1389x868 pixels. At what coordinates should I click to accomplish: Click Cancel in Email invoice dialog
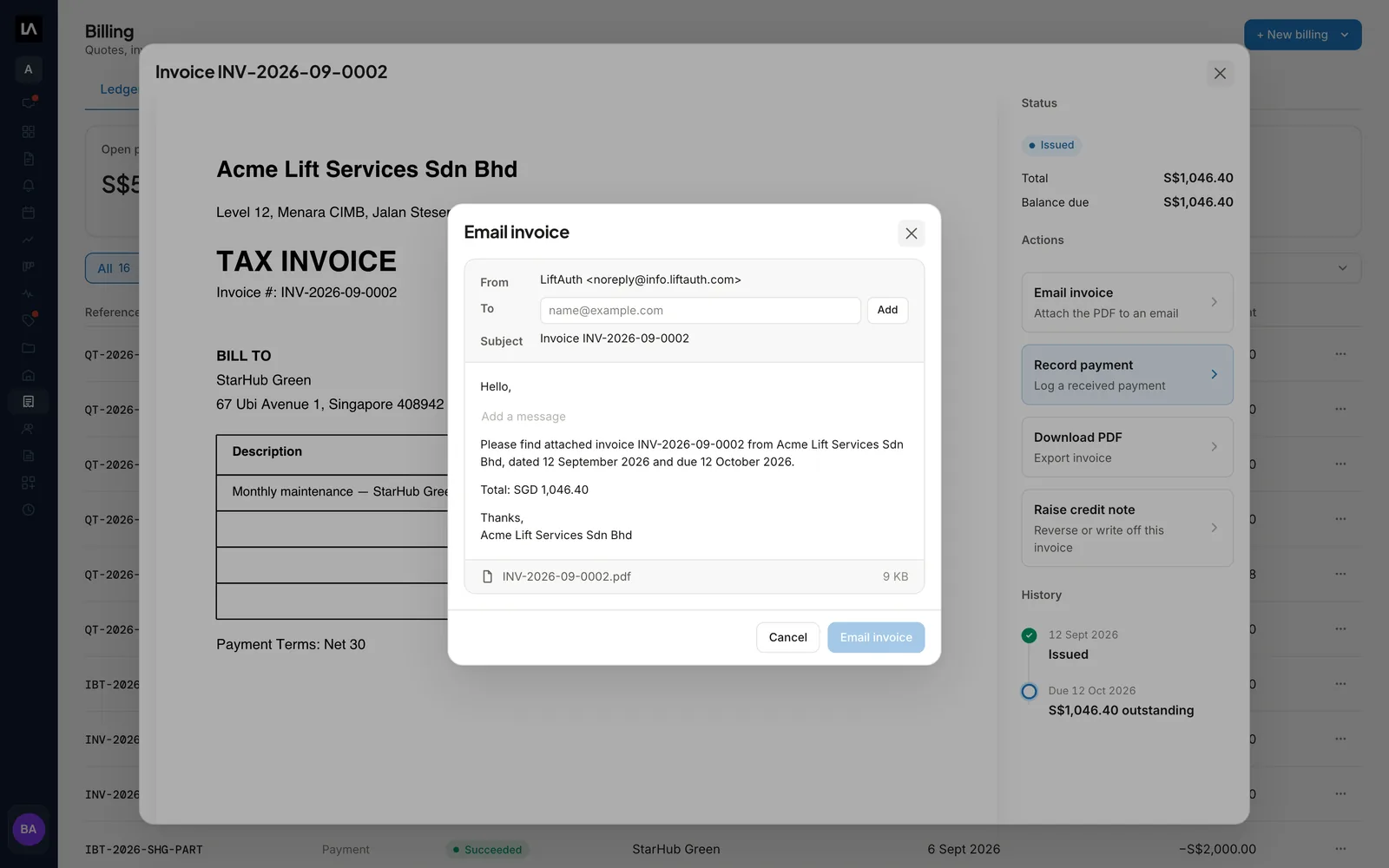click(787, 637)
